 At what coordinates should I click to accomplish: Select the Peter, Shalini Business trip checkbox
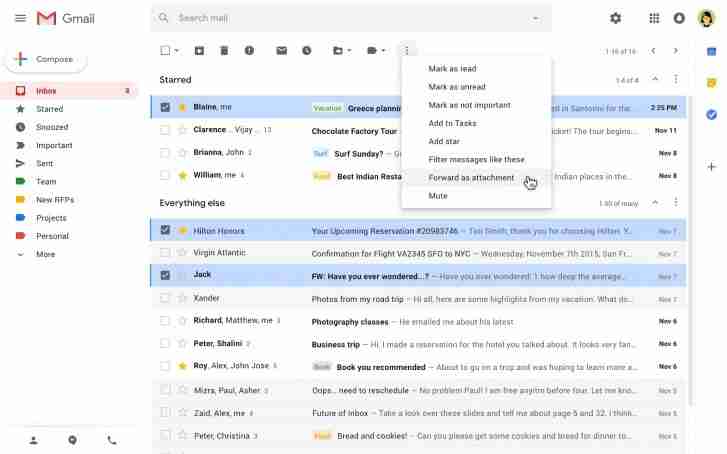[x=165, y=343]
